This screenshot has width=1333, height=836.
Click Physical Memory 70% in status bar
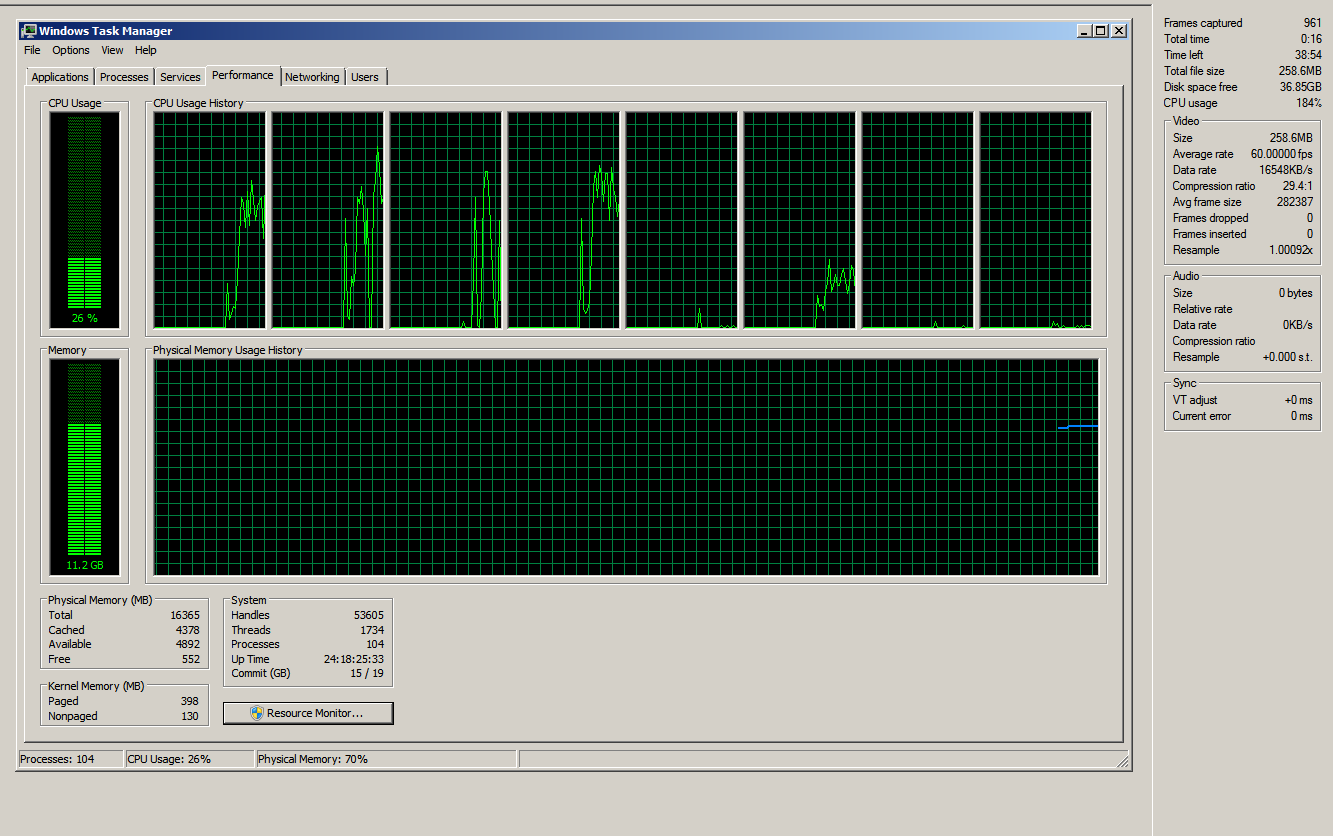pyautogui.click(x=313, y=759)
